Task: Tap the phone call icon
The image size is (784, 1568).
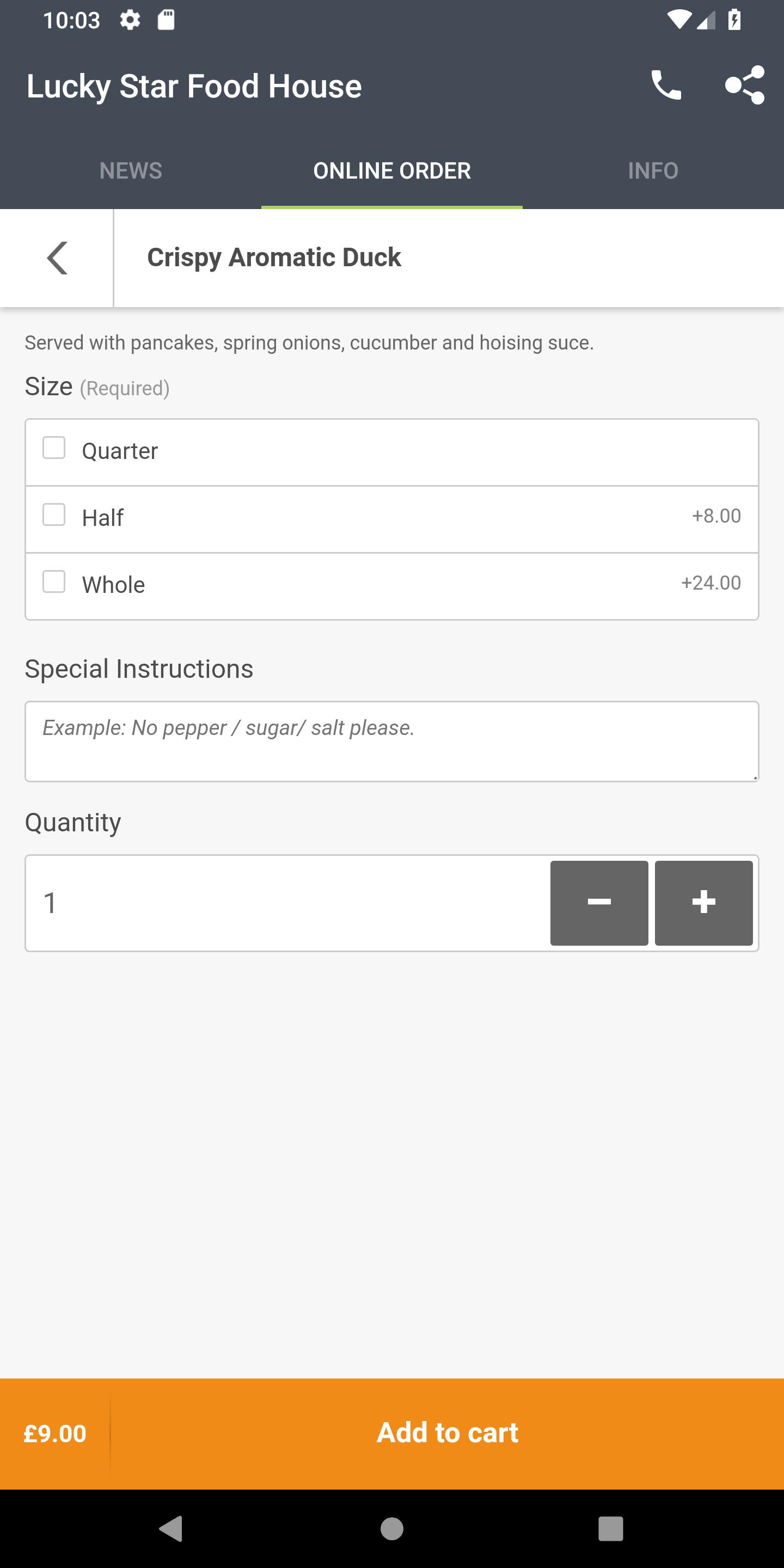Action: click(666, 85)
